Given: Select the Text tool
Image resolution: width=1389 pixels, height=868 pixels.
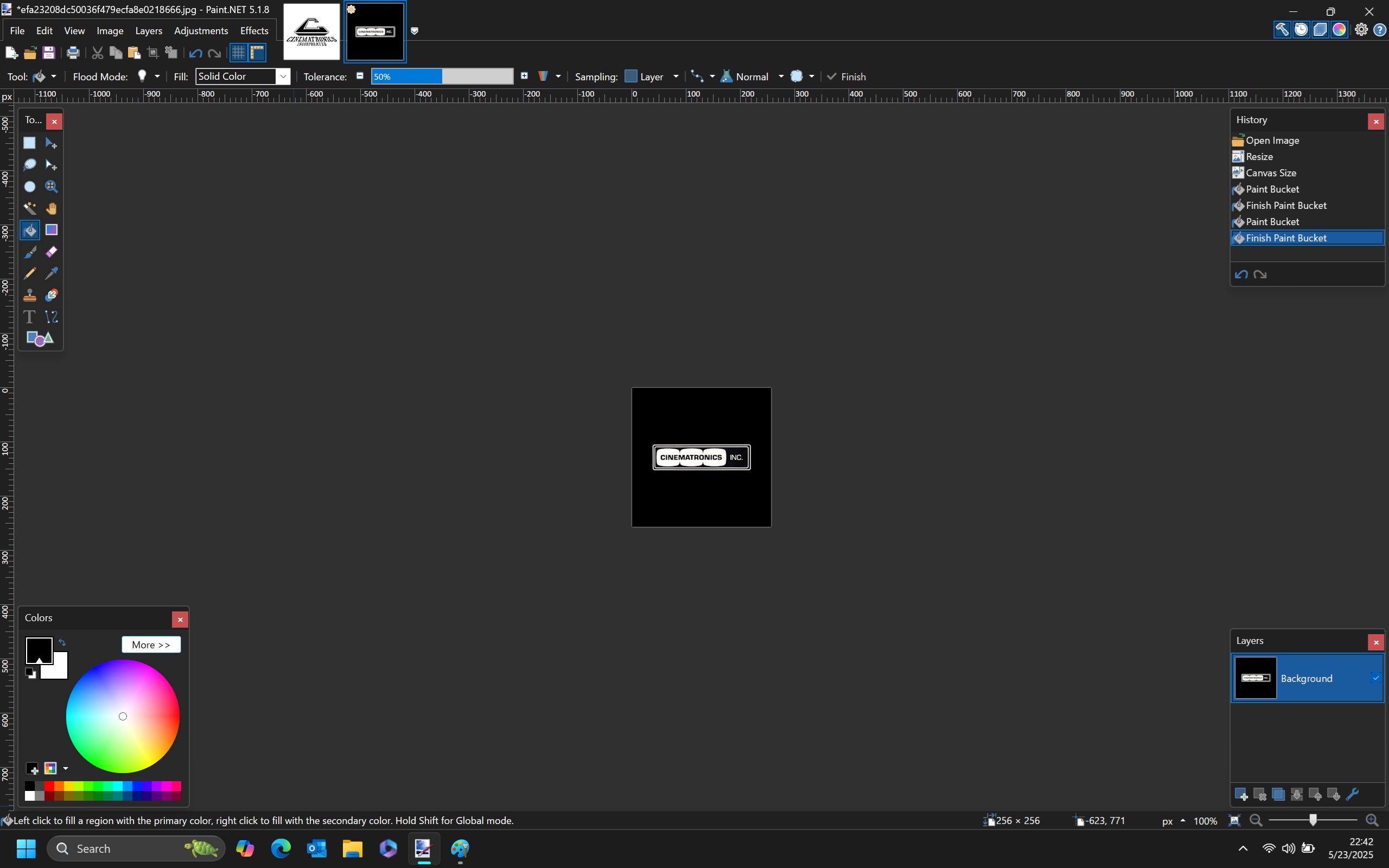Looking at the screenshot, I should click(x=29, y=317).
